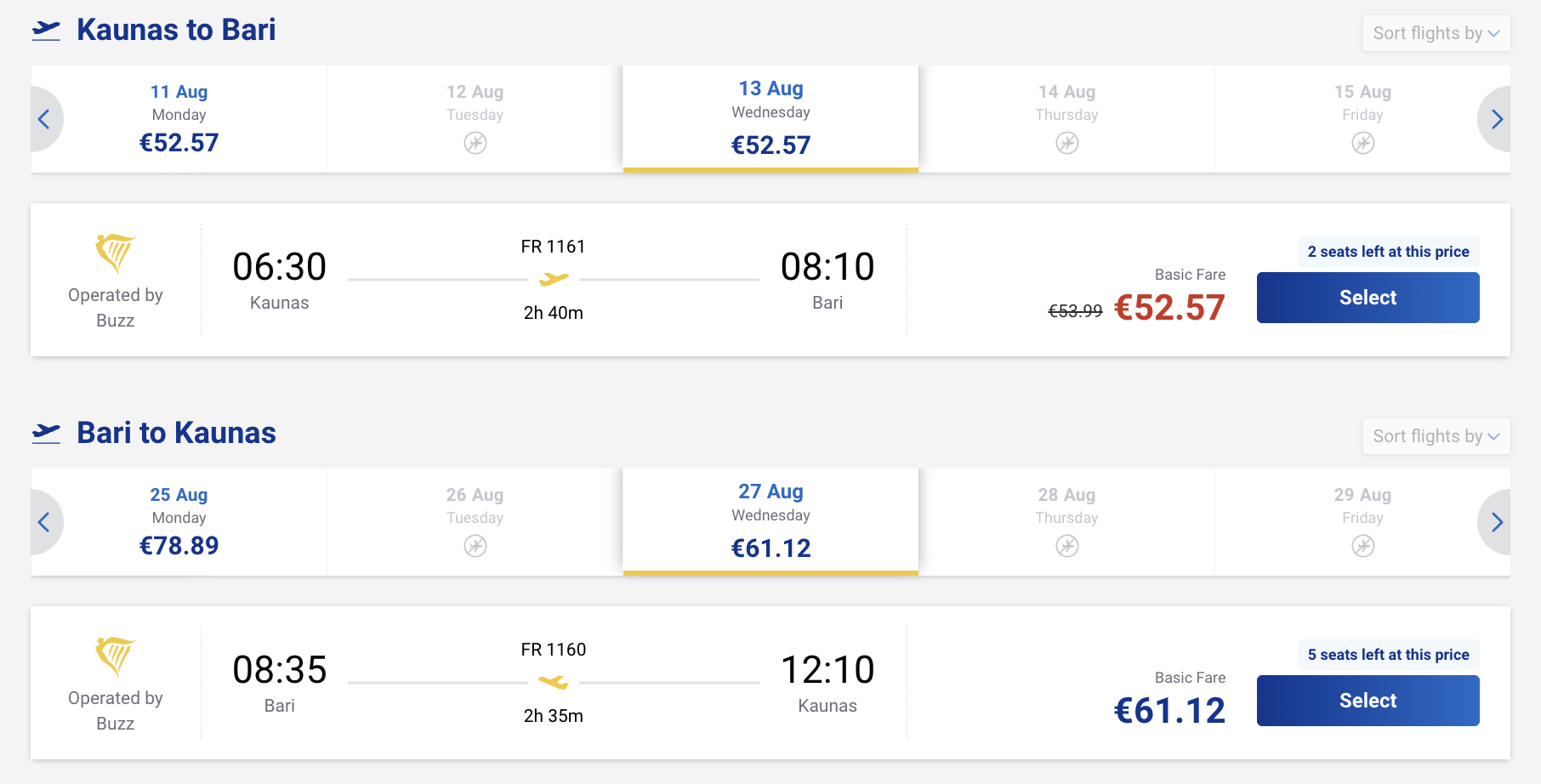Select the FR 1161 flight at €52.57

(x=1368, y=298)
